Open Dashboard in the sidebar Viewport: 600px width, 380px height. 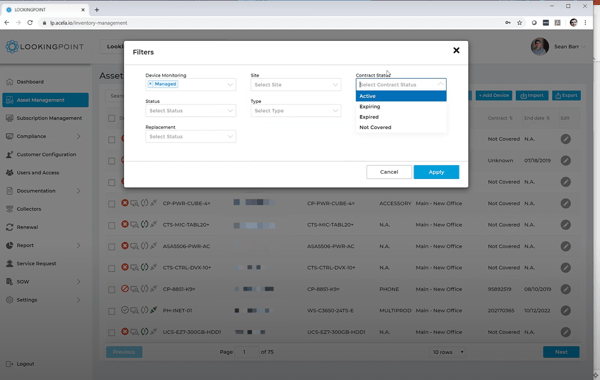[x=30, y=82]
